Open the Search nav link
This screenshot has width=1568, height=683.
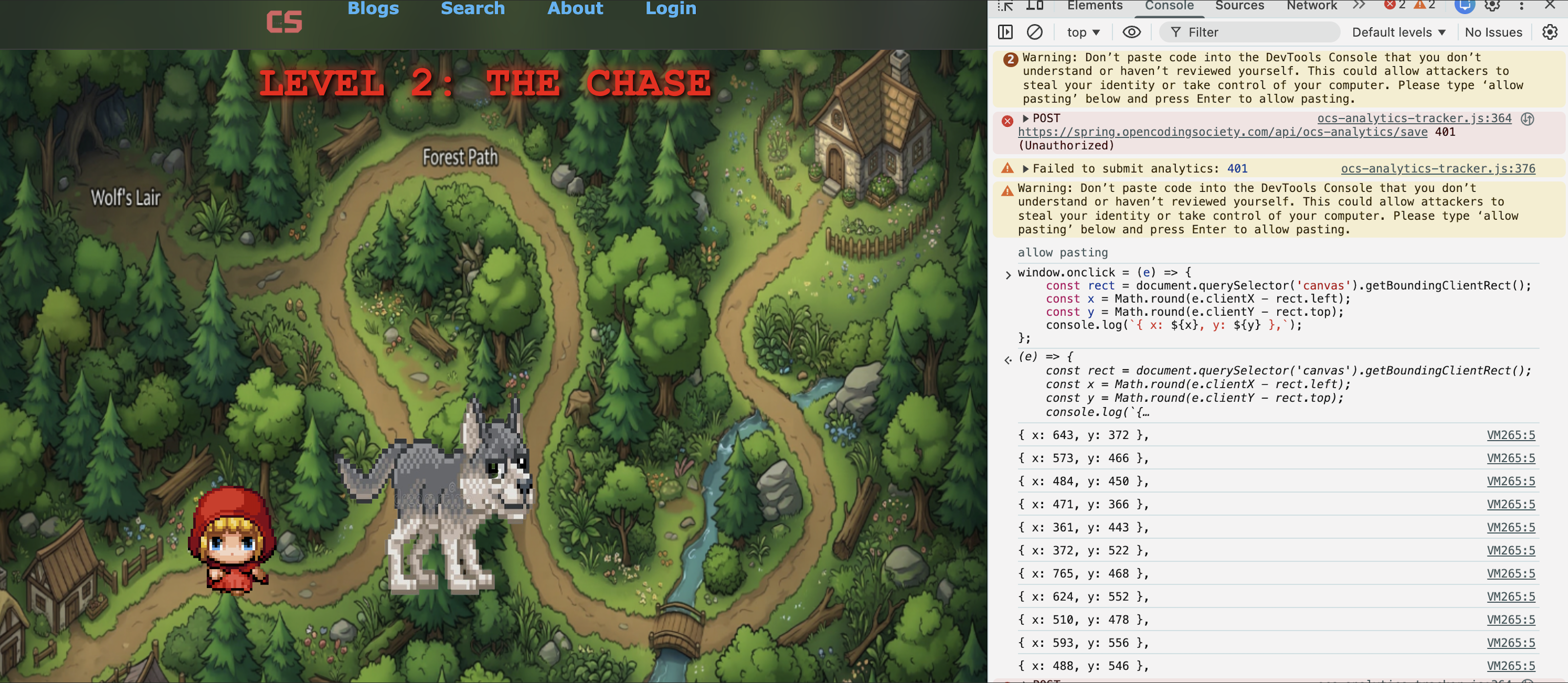point(472,8)
